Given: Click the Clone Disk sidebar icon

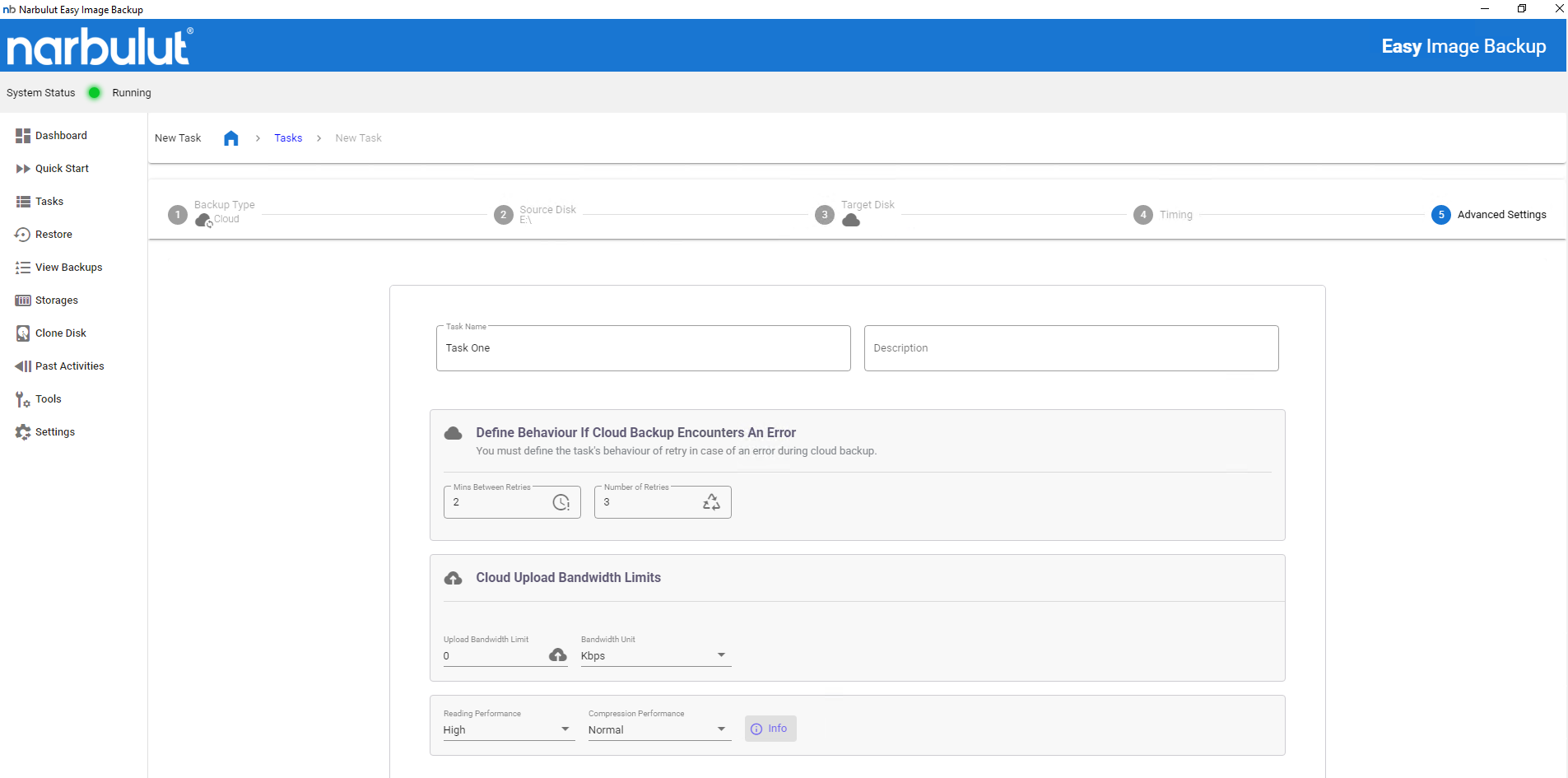Looking at the screenshot, I should [23, 333].
